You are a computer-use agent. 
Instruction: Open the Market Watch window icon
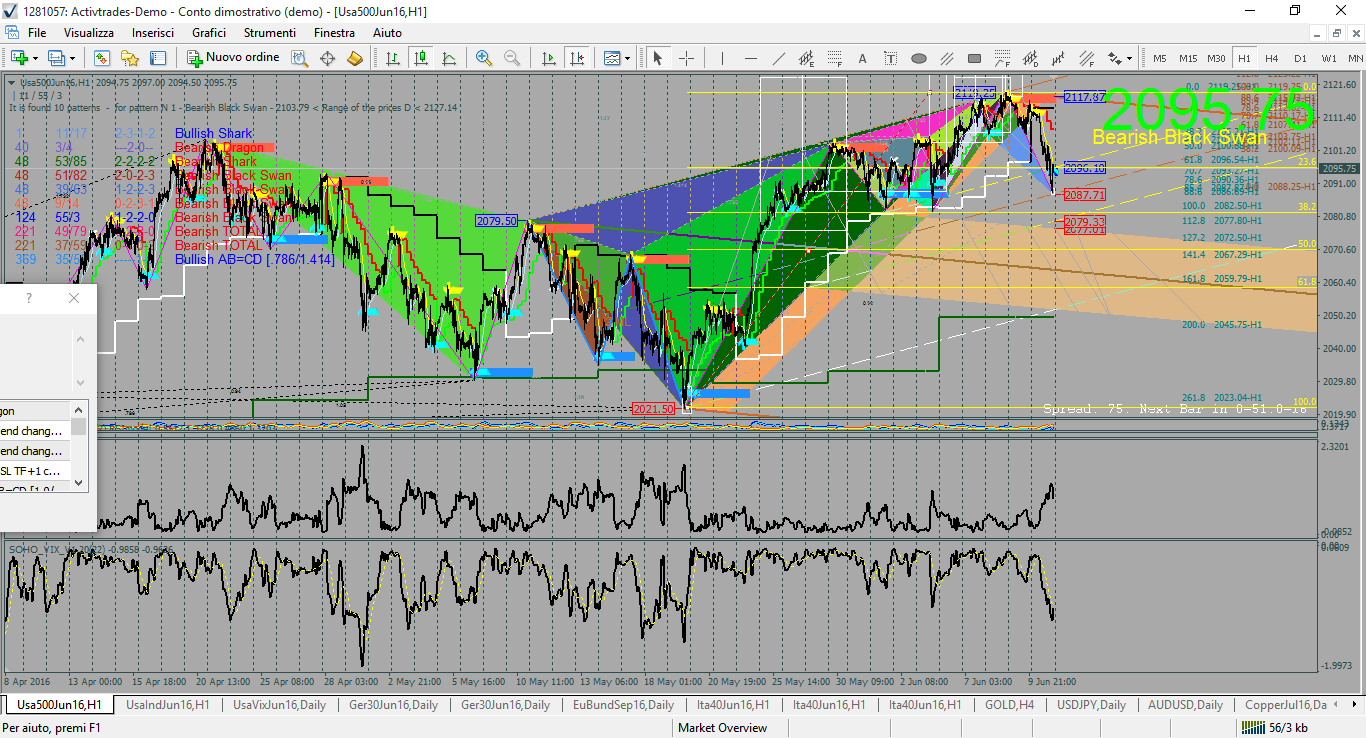click(x=102, y=58)
